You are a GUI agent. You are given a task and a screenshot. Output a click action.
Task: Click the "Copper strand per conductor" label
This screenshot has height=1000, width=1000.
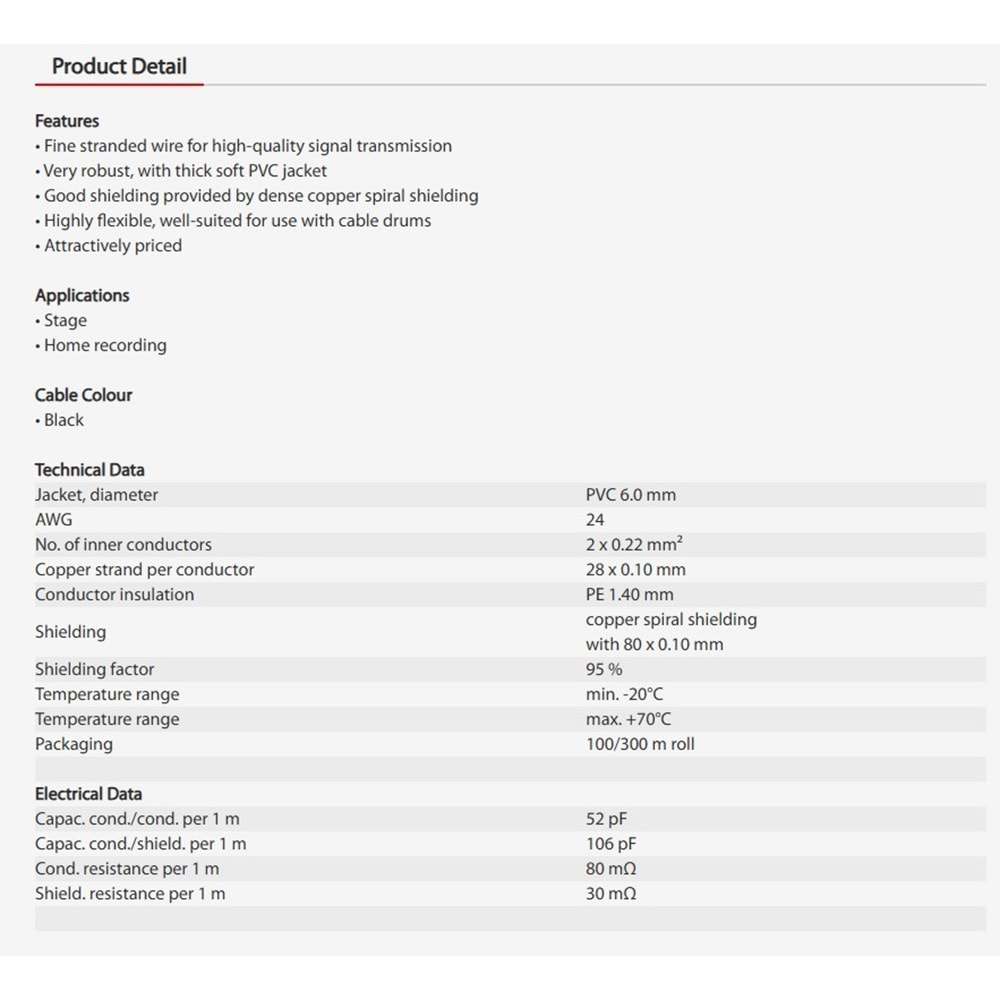point(145,570)
